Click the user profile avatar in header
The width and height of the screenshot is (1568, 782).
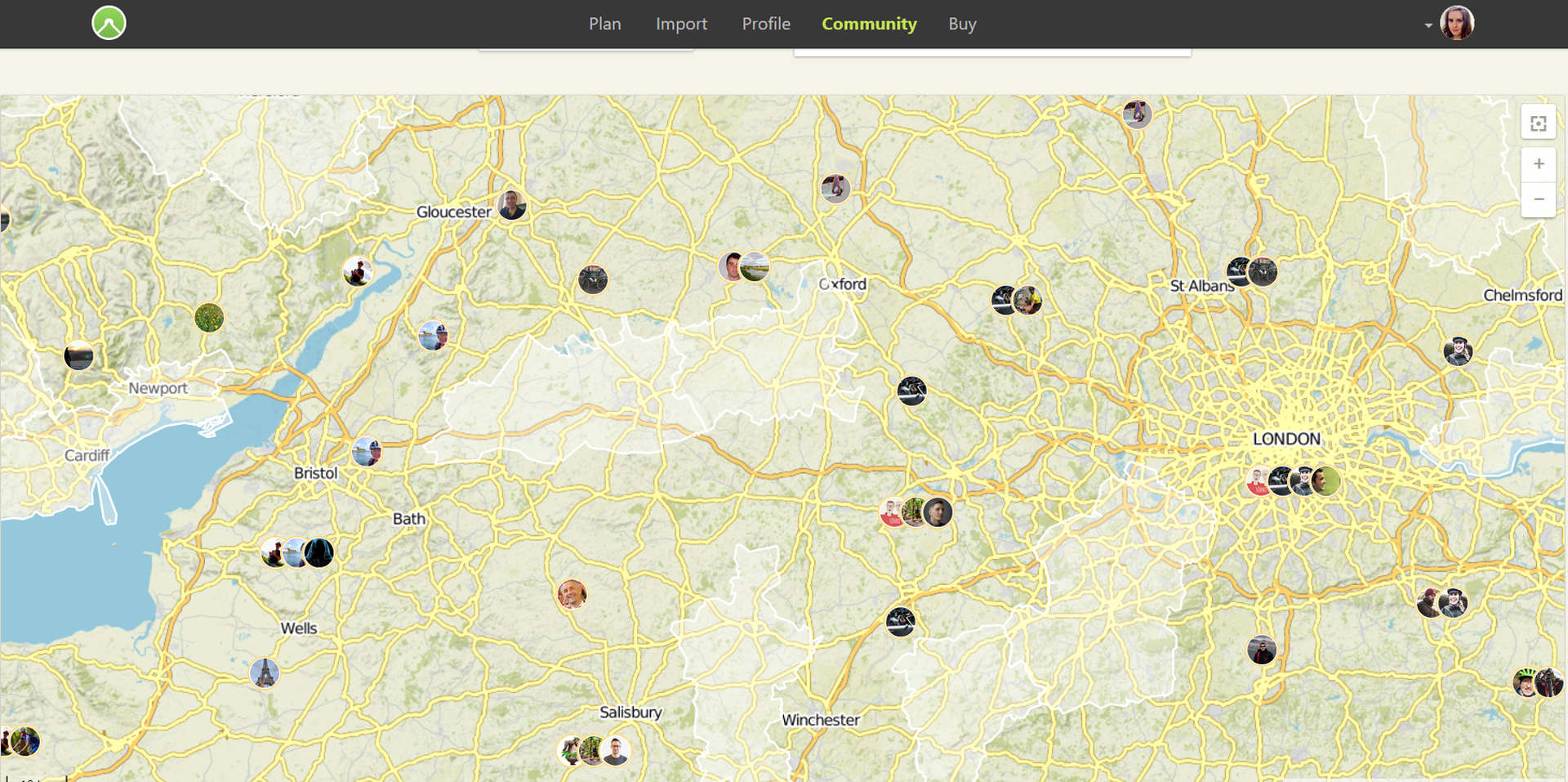[x=1457, y=23]
